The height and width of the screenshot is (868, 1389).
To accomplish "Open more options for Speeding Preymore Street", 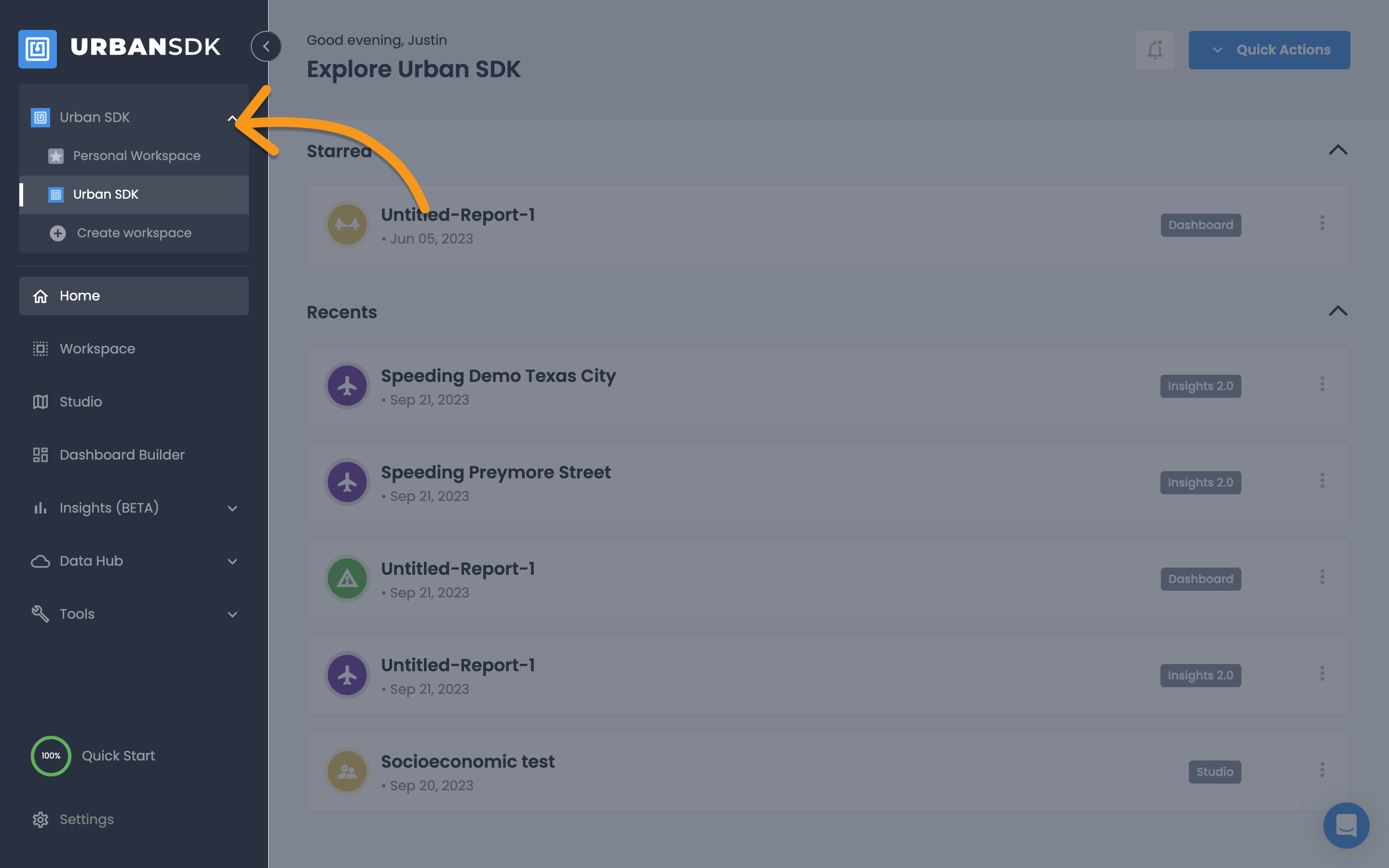I will (x=1322, y=481).
